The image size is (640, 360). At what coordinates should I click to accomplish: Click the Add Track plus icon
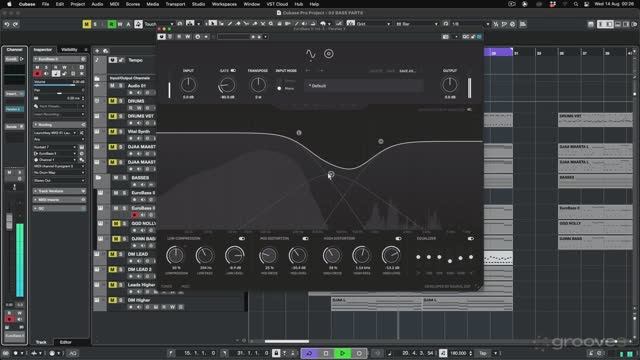click(97, 51)
